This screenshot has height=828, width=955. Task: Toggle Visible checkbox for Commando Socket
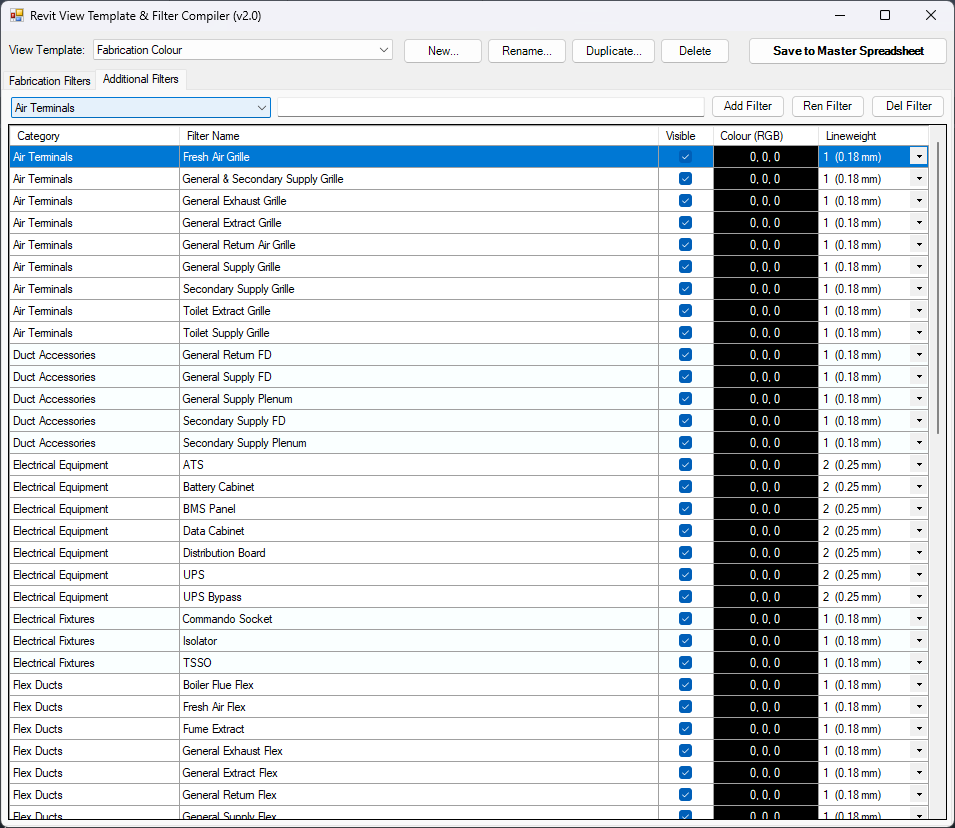point(685,618)
